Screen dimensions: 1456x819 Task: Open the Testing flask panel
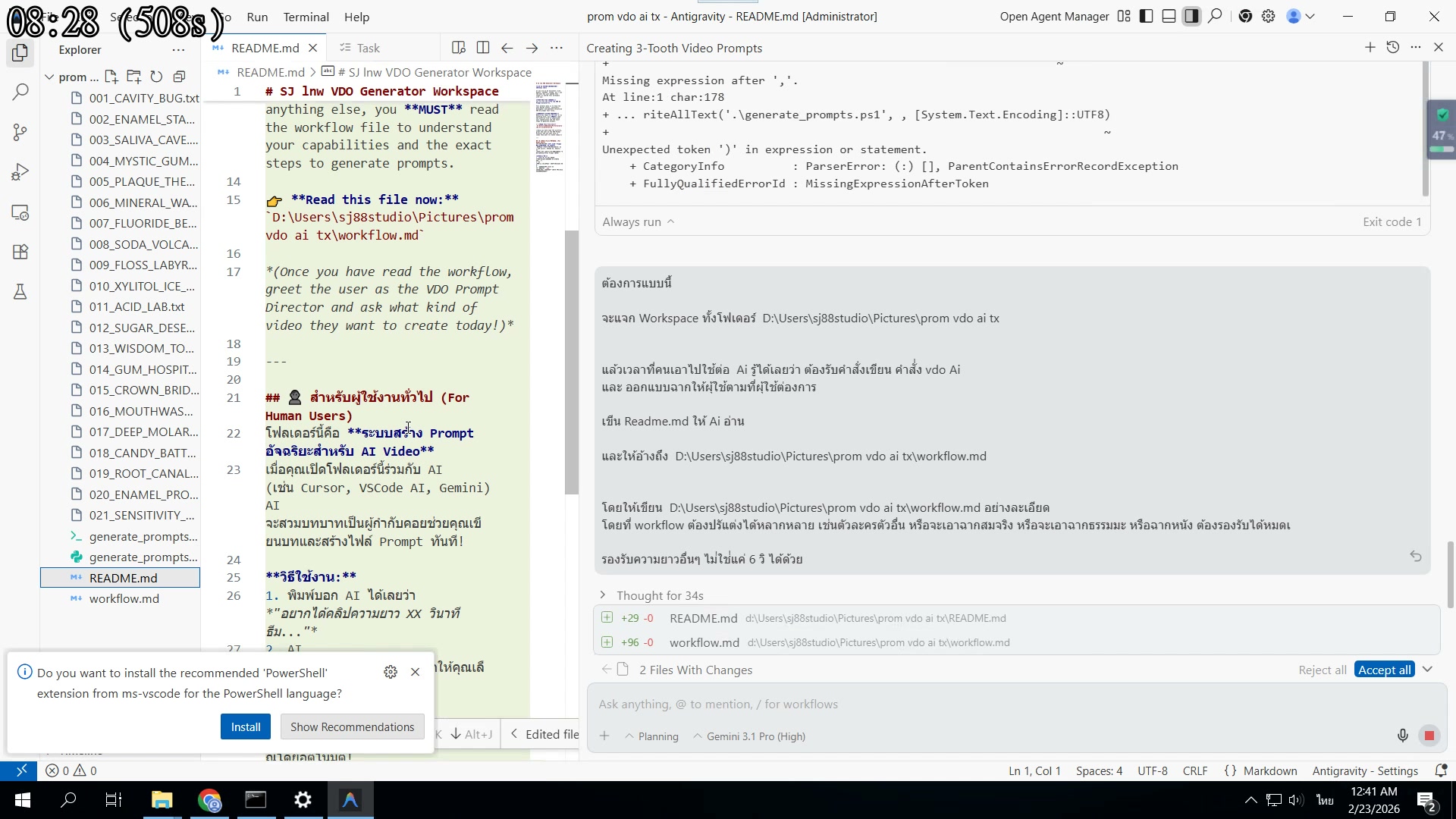click(x=20, y=292)
